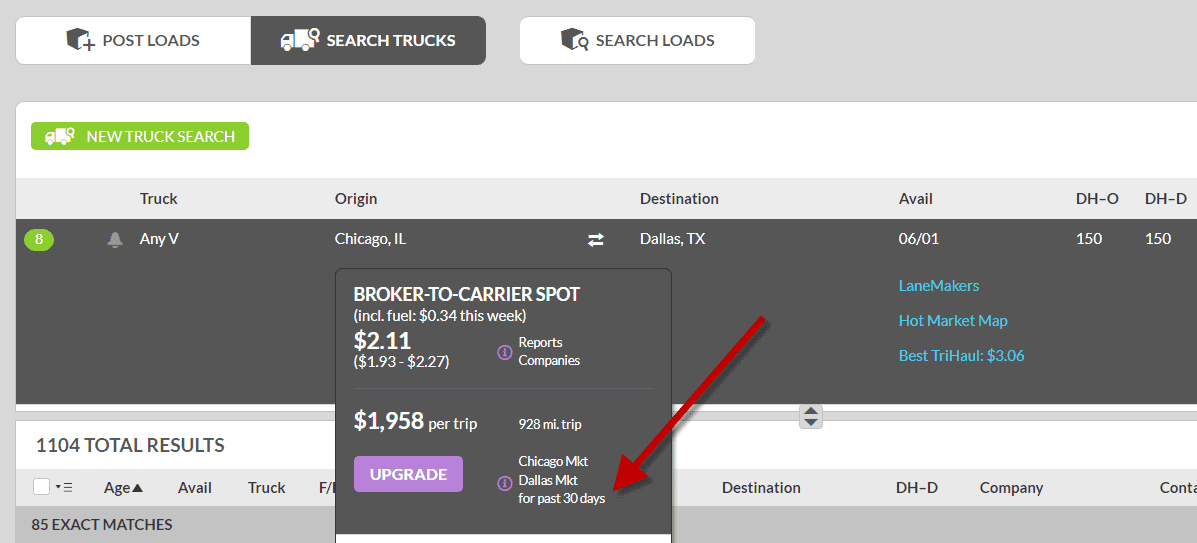Click the info icon next to Reports Companies
The width and height of the screenshot is (1197, 543).
click(x=504, y=352)
